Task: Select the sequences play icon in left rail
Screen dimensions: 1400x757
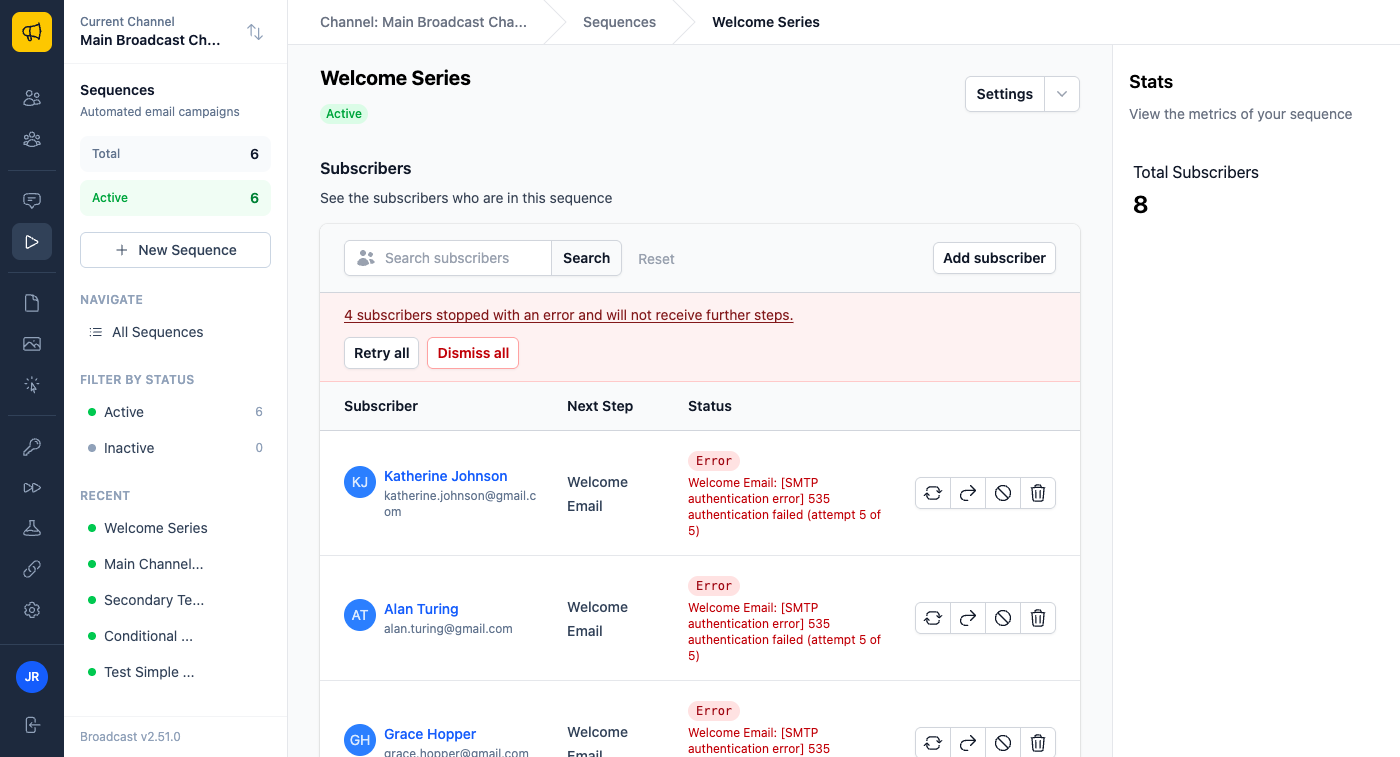Action: [x=32, y=242]
